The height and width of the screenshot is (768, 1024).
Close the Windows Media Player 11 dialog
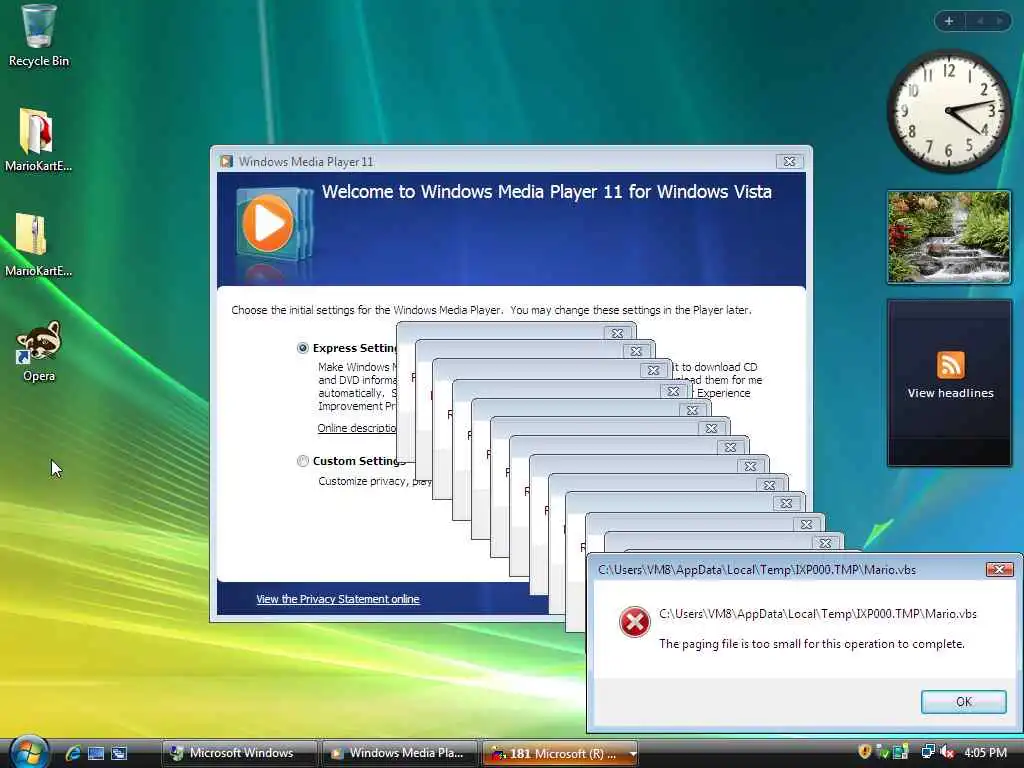(x=789, y=161)
